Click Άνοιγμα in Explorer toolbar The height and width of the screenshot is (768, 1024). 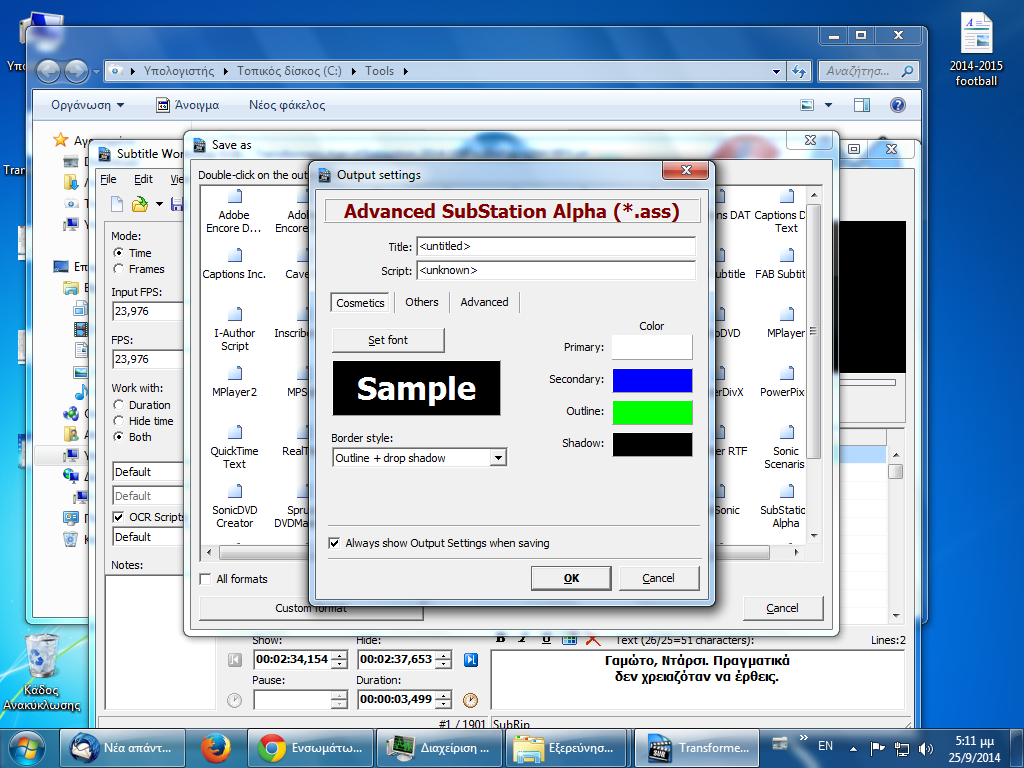(x=188, y=105)
